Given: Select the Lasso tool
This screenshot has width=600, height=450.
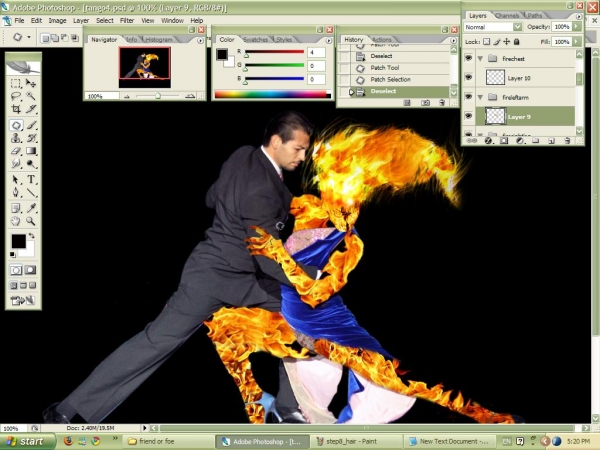Looking at the screenshot, I should 16,96.
